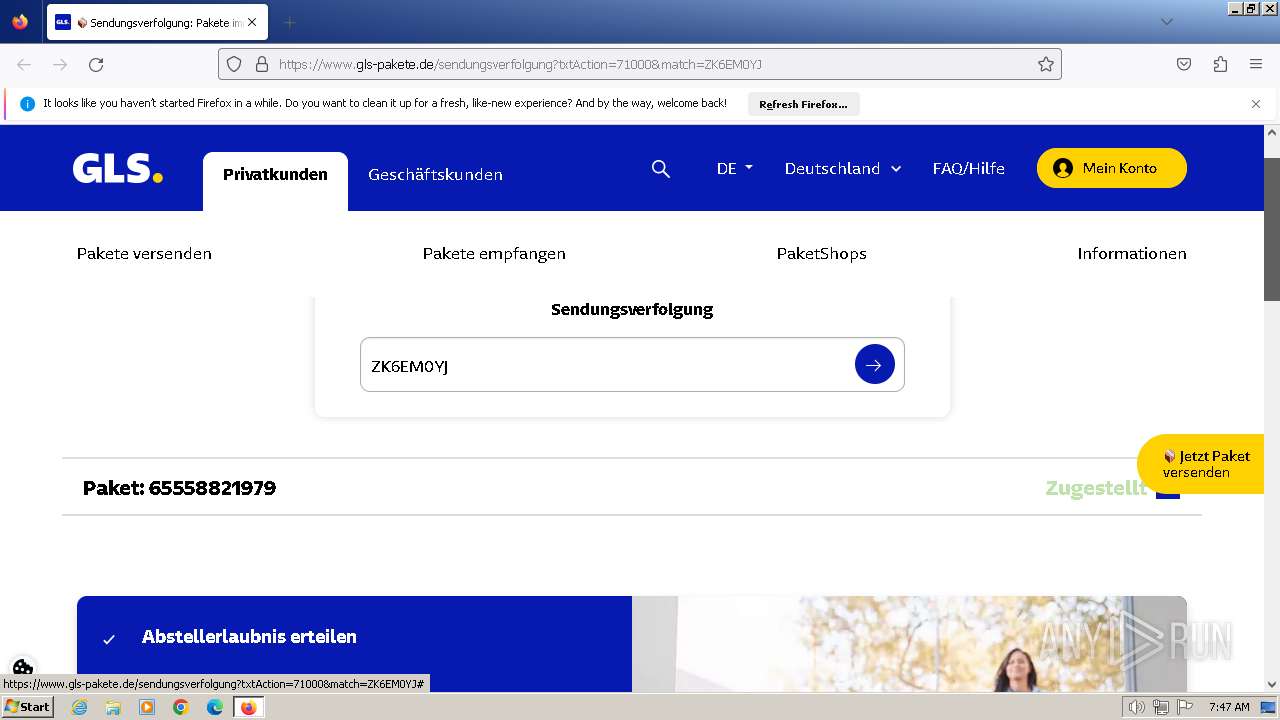The width and height of the screenshot is (1280, 720).
Task: Launch Internet Explorer from taskbar
Action: [x=79, y=707]
